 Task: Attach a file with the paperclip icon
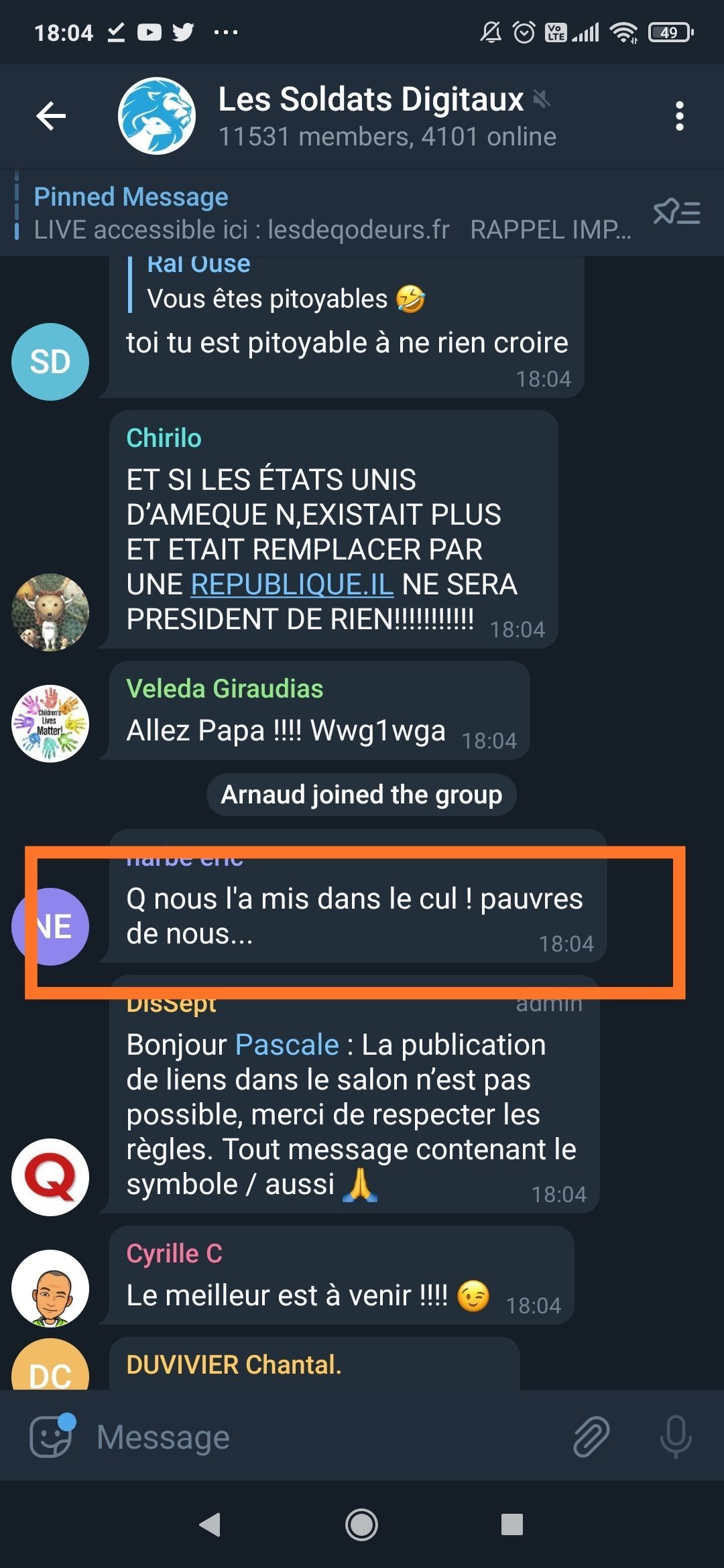591,1437
